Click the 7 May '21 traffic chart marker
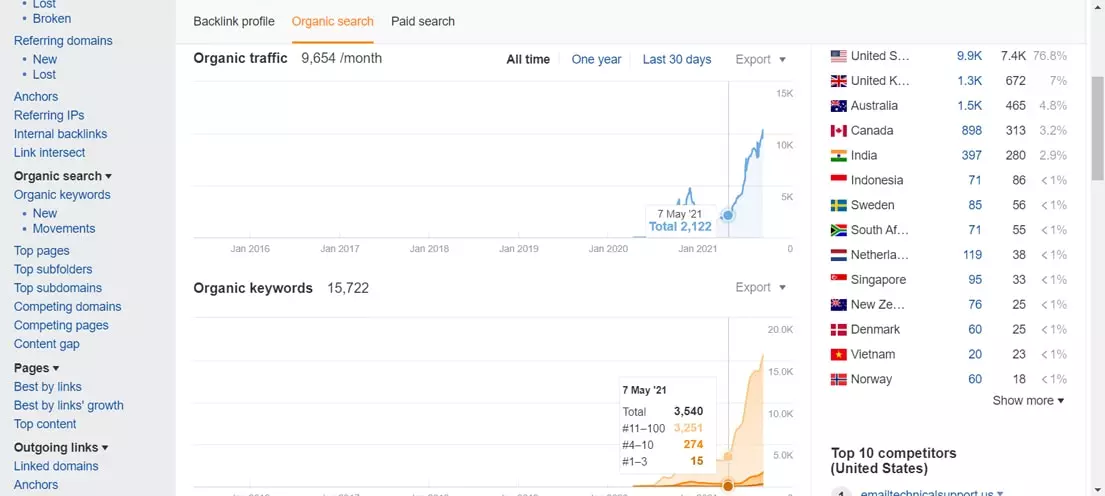Image resolution: width=1105 pixels, height=496 pixels. point(728,215)
